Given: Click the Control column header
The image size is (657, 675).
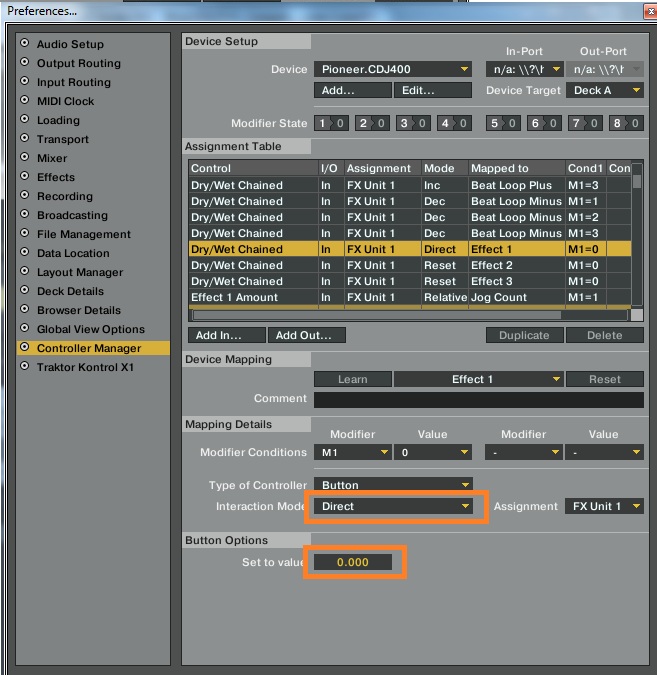Looking at the screenshot, I should [x=253, y=168].
